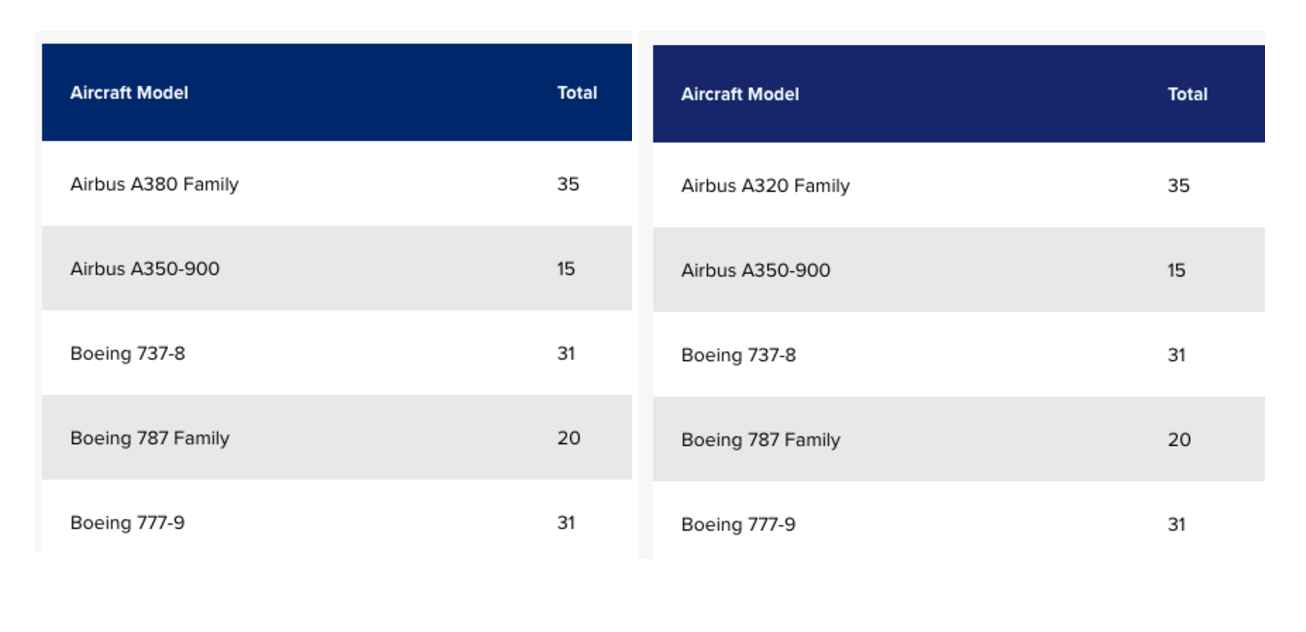Click Boeing 787 Family in left table
The image size is (1306, 632).
tap(150, 439)
